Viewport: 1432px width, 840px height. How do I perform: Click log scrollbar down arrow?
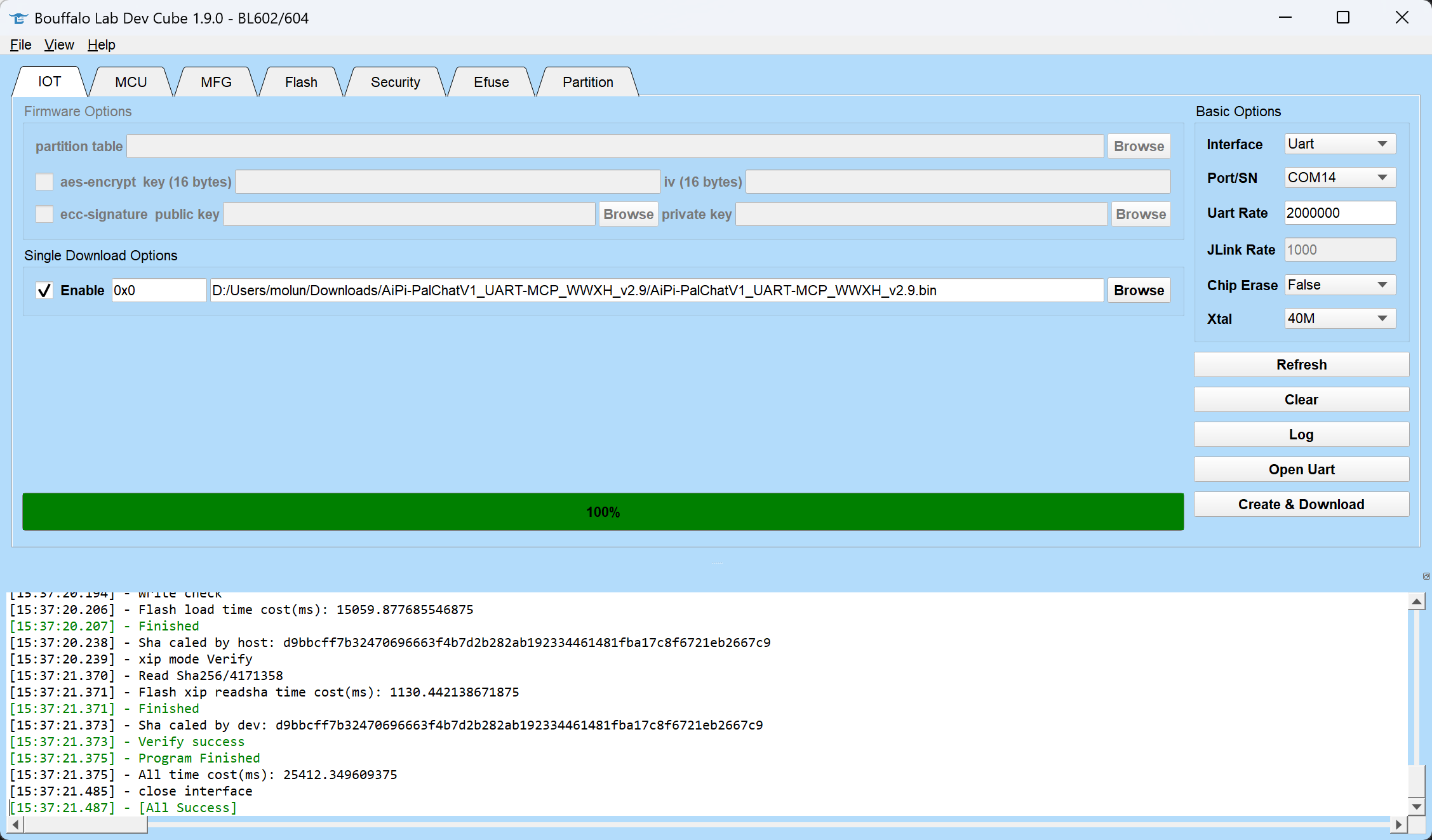point(1417,806)
